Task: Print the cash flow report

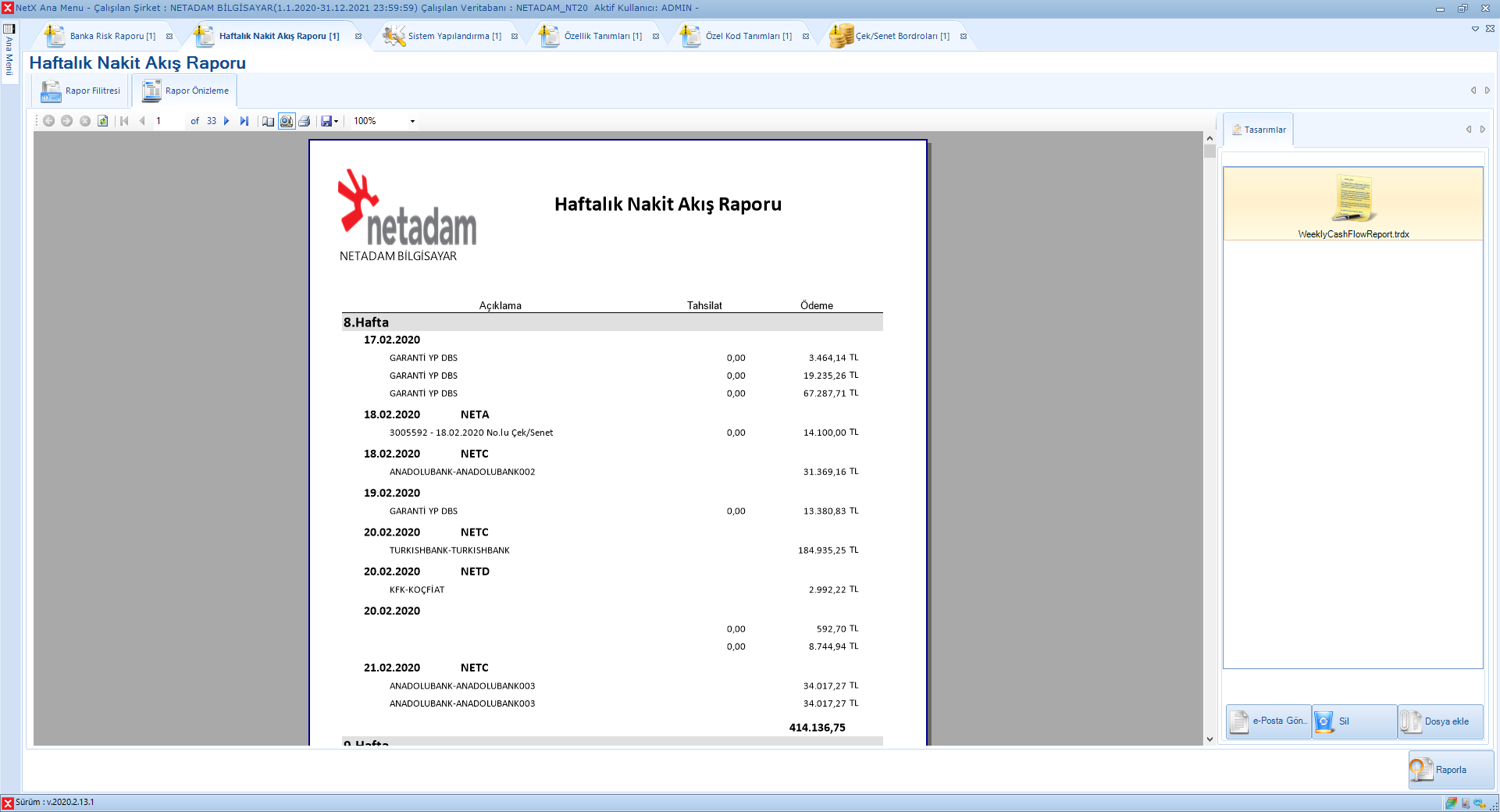Action: (305, 121)
